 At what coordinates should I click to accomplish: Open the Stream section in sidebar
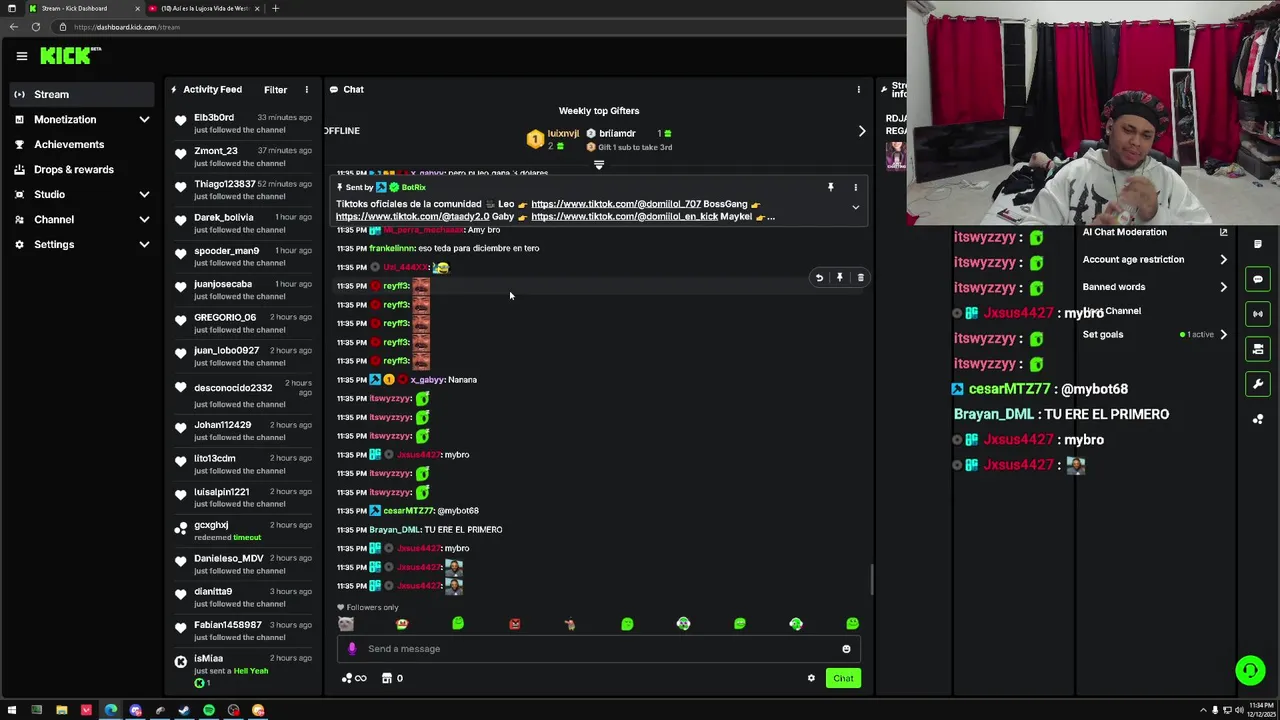click(82, 94)
